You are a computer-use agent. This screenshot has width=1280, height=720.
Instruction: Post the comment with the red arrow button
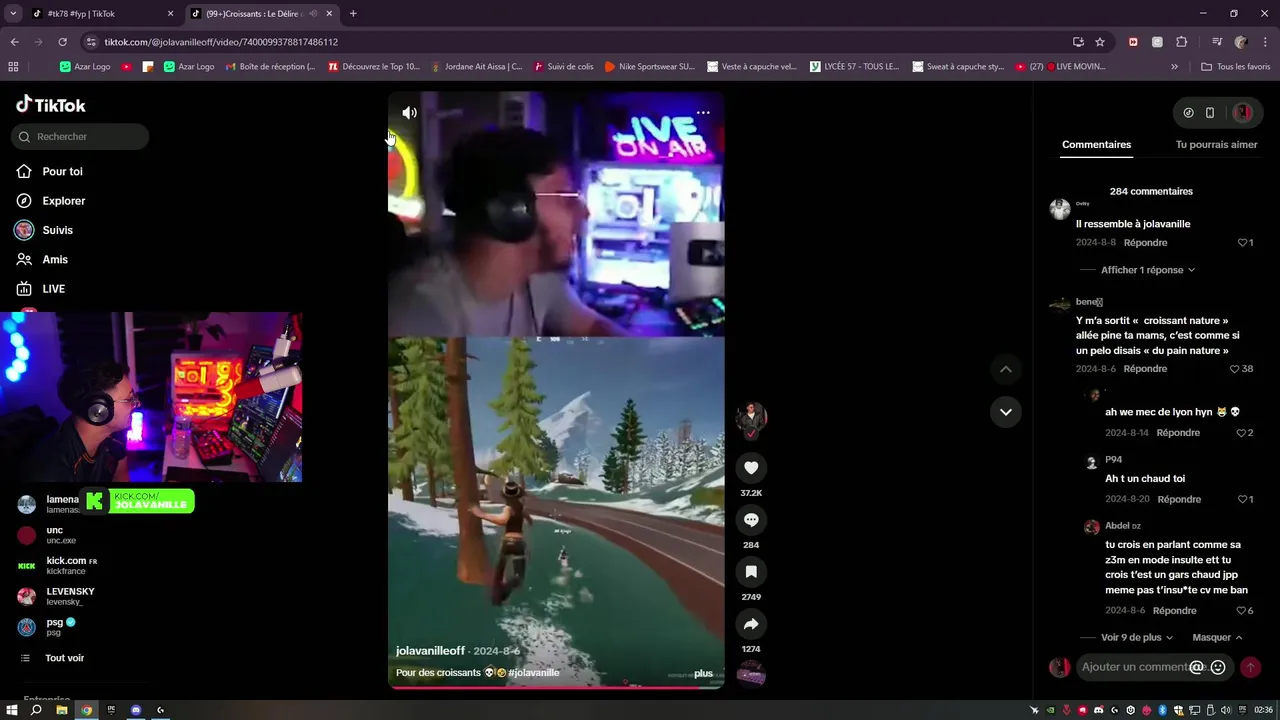[x=1250, y=667]
